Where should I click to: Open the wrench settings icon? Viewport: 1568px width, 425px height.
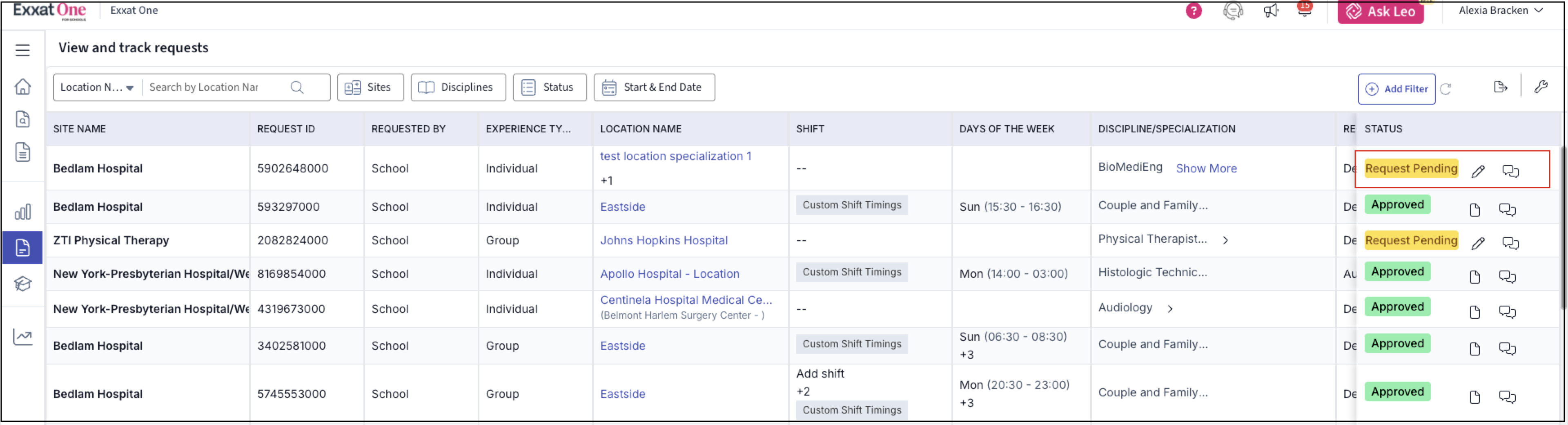[1541, 88]
